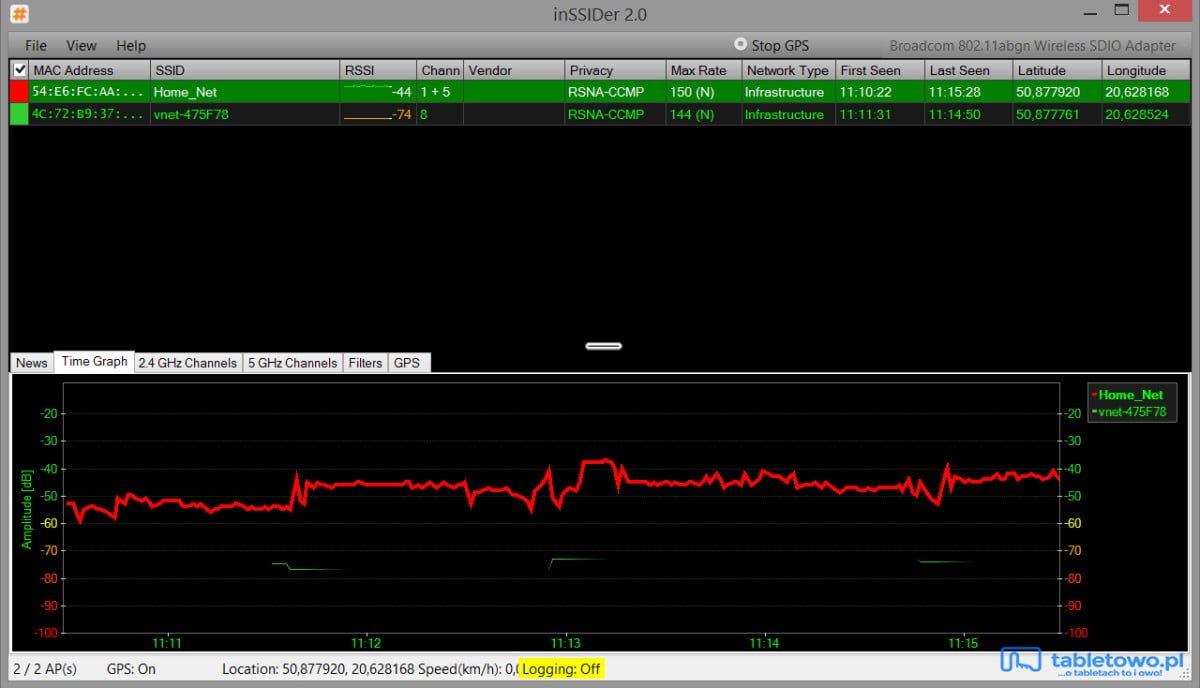Viewport: 1200px width, 688px height.
Task: Open the Help menu
Action: [x=131, y=45]
